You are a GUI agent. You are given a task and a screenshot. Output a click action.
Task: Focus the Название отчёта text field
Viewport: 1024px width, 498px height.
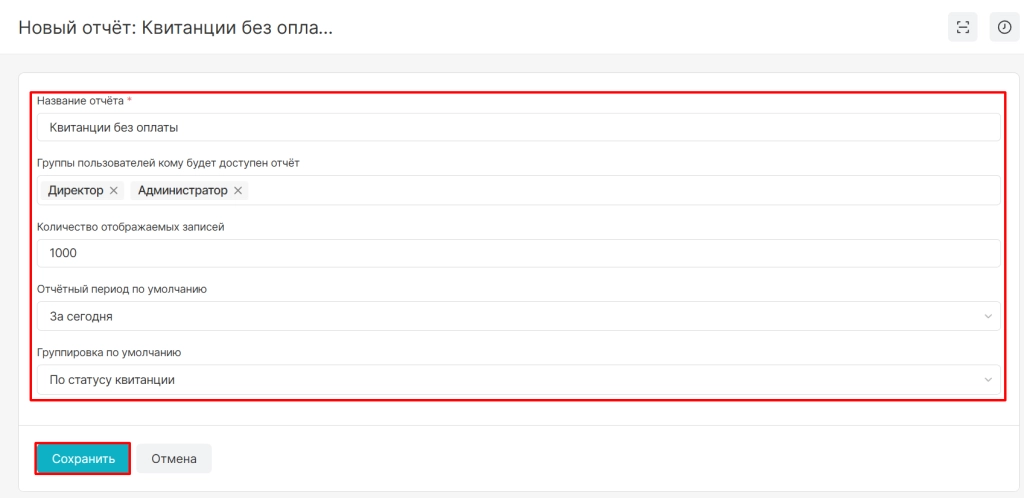tap(519, 127)
